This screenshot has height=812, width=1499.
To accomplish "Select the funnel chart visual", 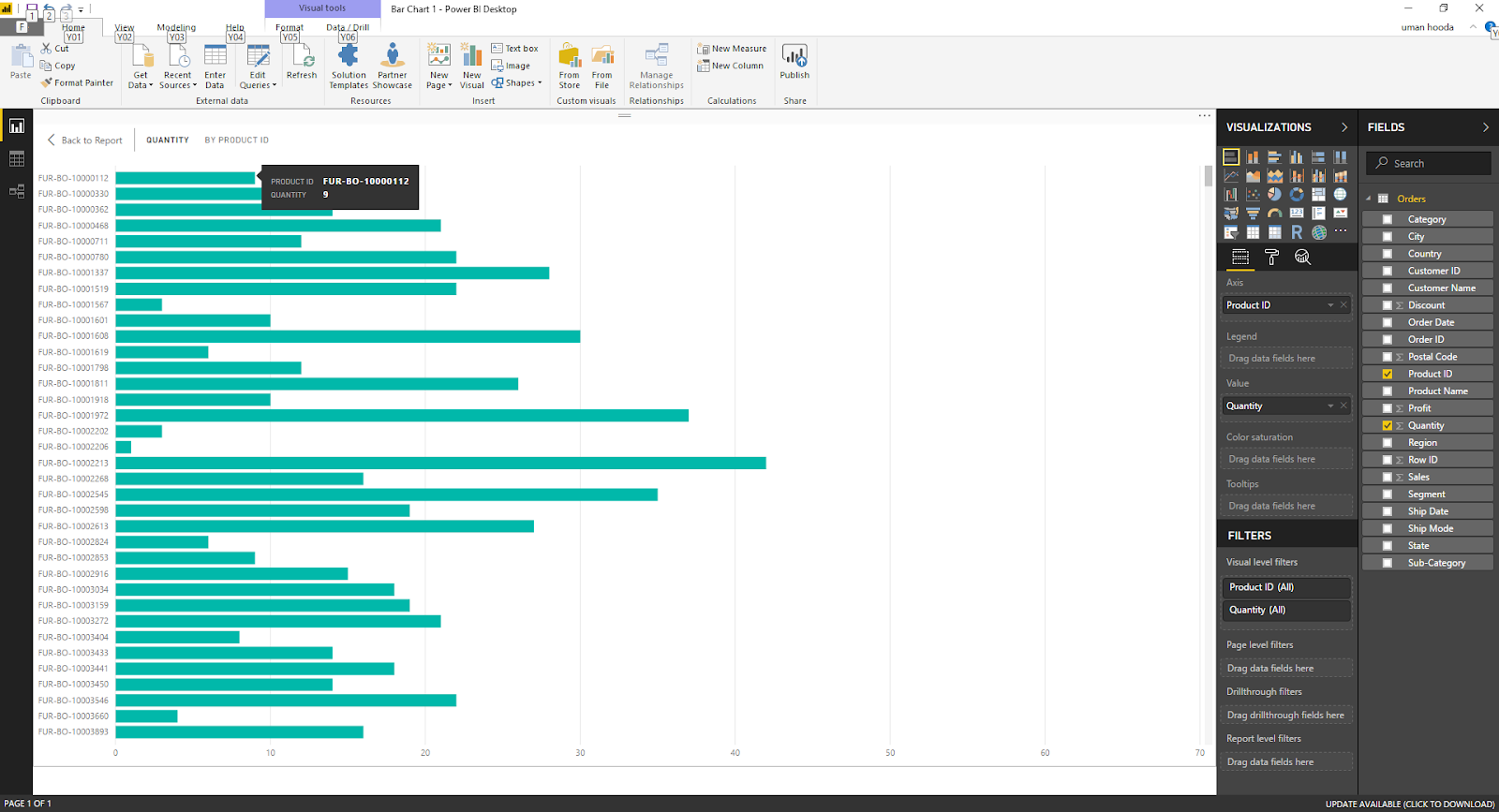I will pos(1253,214).
